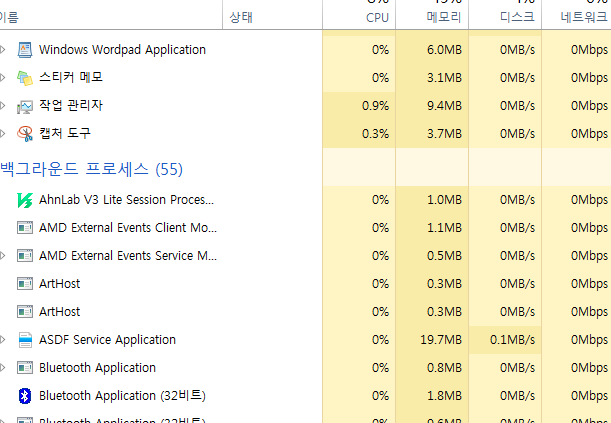Viewport: 611px width, 423px height.
Task: Click the 0.8MB memory value of Bluetooth Application
Action: [444, 368]
